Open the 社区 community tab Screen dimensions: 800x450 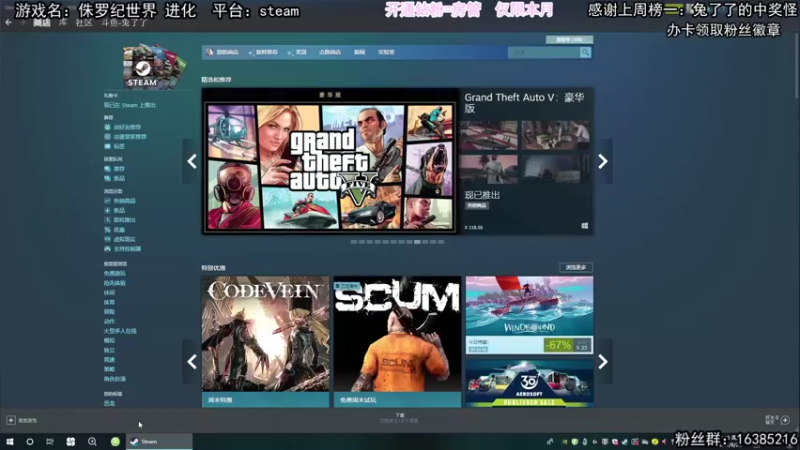[x=84, y=22]
